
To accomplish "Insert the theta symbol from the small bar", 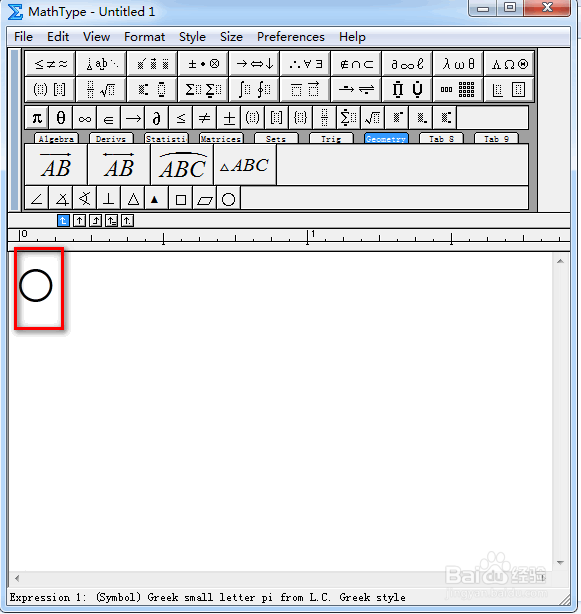I will (x=61, y=117).
